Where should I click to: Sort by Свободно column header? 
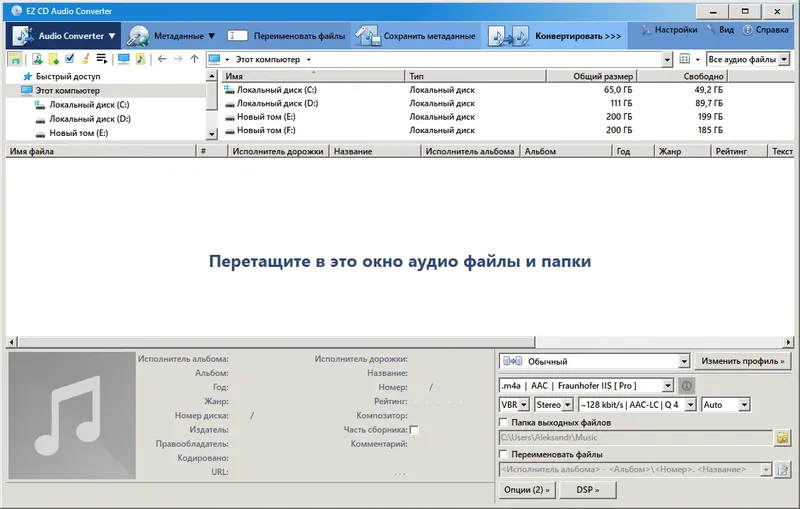[x=682, y=76]
